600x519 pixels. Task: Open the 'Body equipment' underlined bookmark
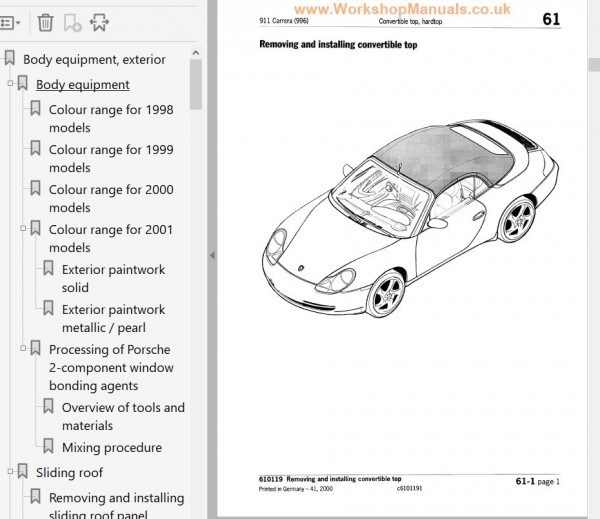tap(83, 85)
